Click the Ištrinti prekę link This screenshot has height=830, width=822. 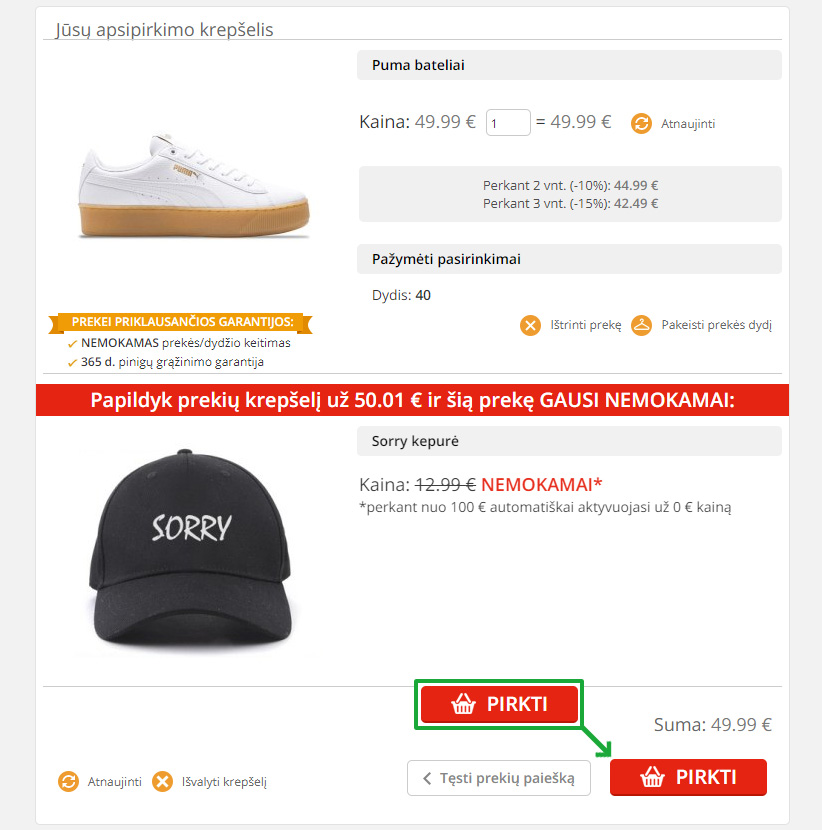click(x=585, y=324)
